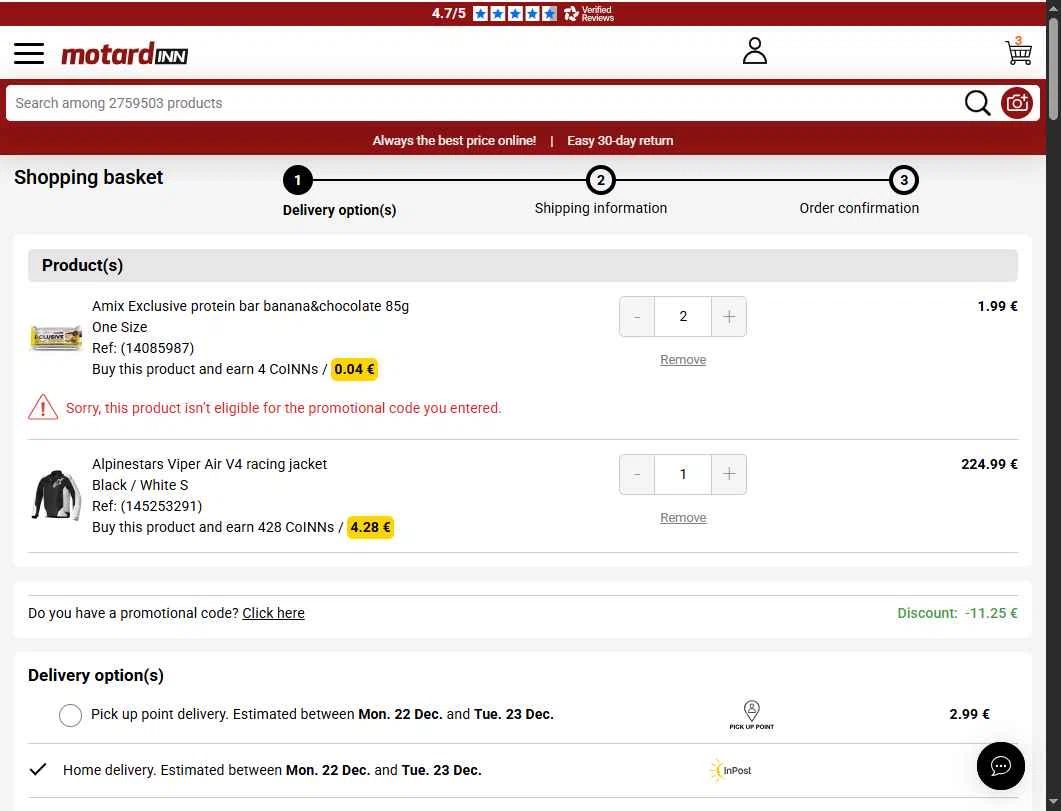Remove the Alpinestars racing jacket
This screenshot has width=1061, height=811.
(683, 517)
